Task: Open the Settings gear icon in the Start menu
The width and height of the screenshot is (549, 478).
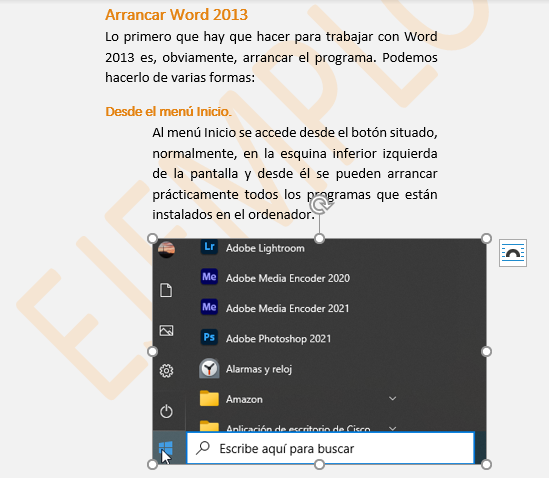Action: pos(166,370)
